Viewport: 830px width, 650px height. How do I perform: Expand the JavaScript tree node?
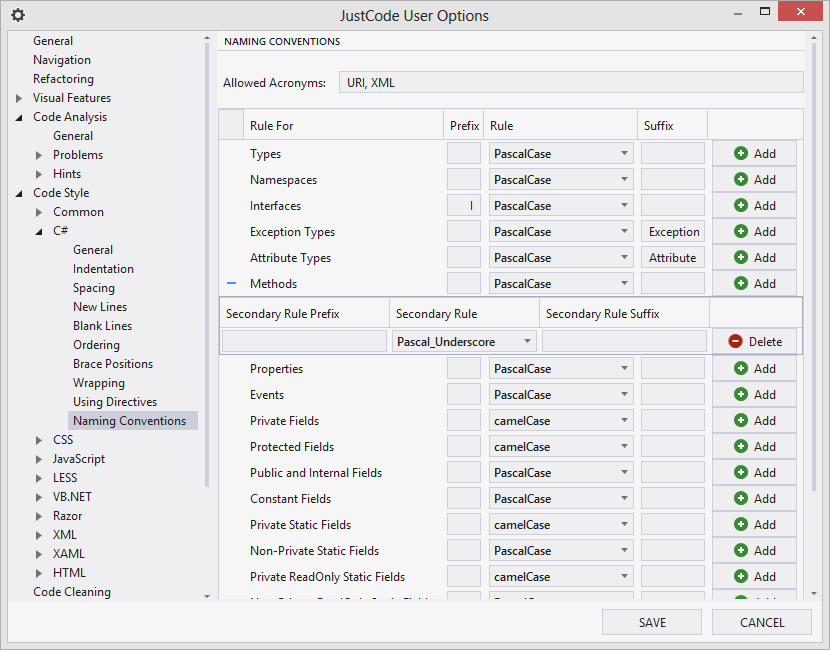coord(39,459)
